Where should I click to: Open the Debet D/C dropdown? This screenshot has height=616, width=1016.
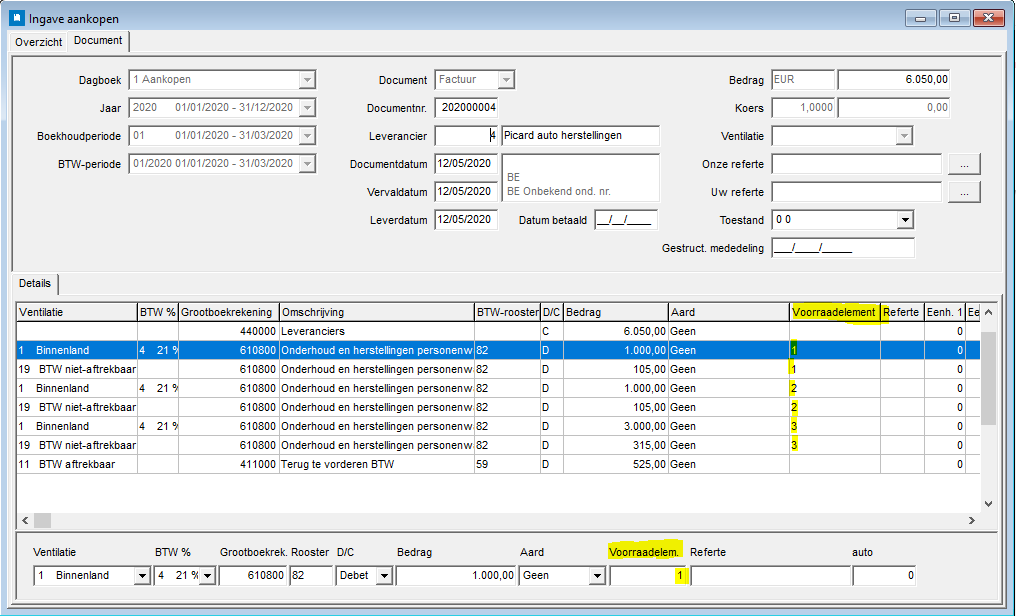pyautogui.click(x=385, y=576)
